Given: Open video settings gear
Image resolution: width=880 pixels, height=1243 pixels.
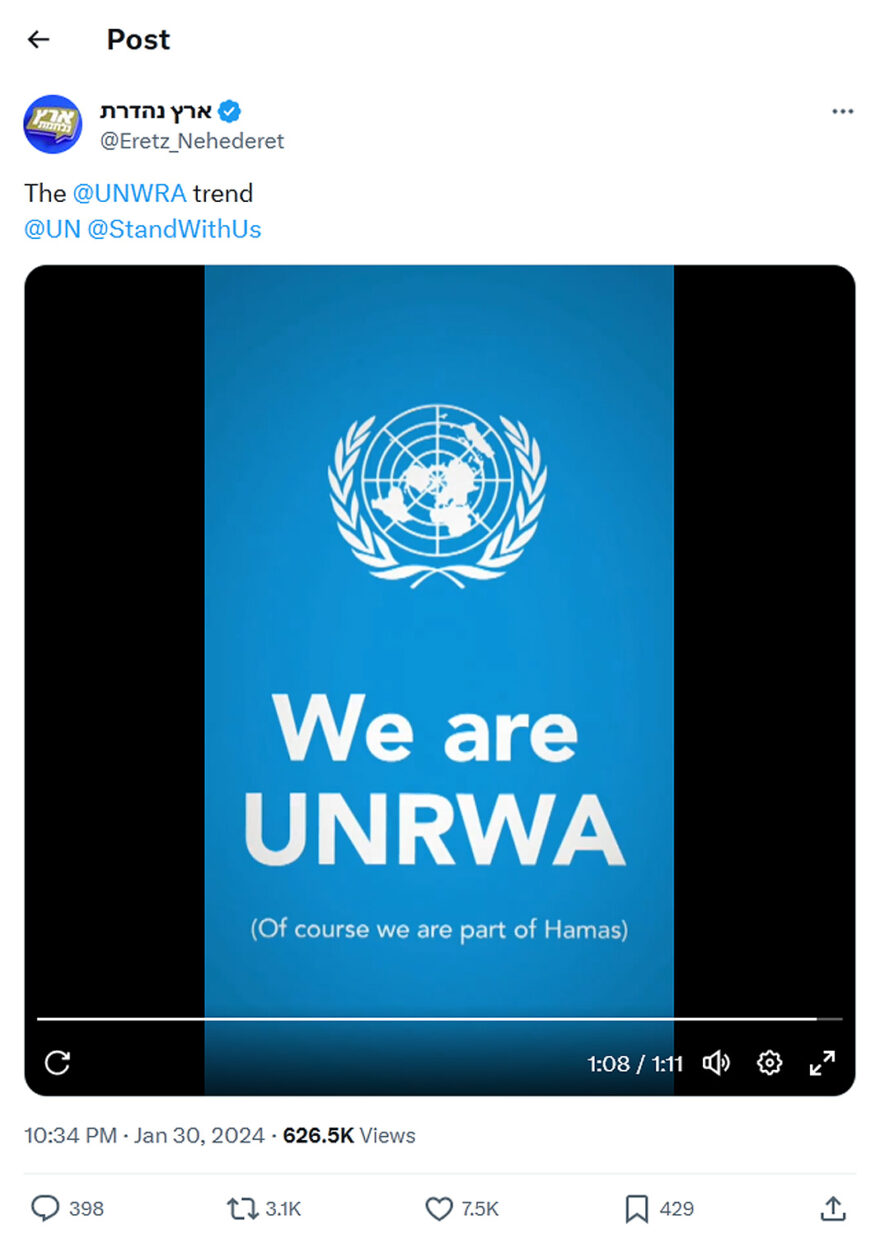Looking at the screenshot, I should (x=769, y=1062).
